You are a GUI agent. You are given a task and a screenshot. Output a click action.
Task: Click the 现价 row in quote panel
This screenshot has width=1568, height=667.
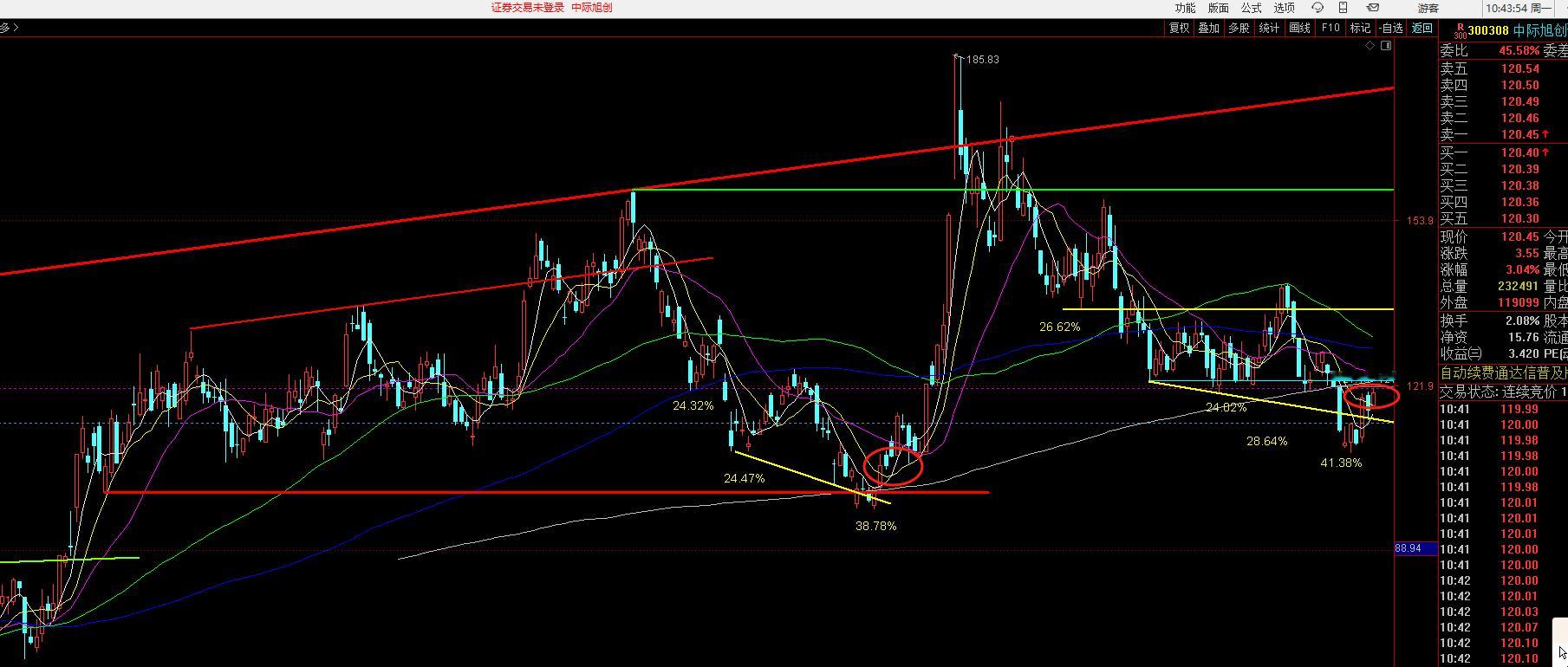1504,236
